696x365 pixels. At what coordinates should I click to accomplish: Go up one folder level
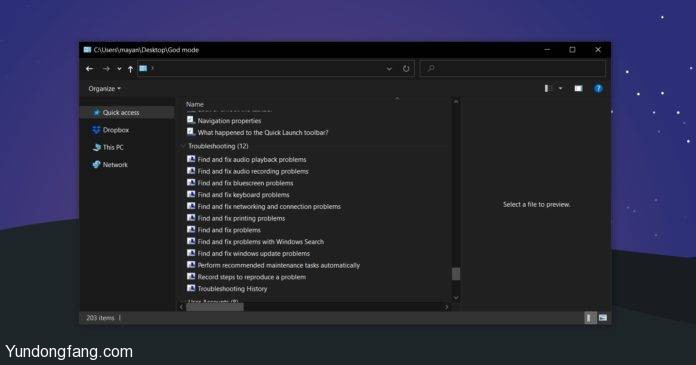[130, 69]
